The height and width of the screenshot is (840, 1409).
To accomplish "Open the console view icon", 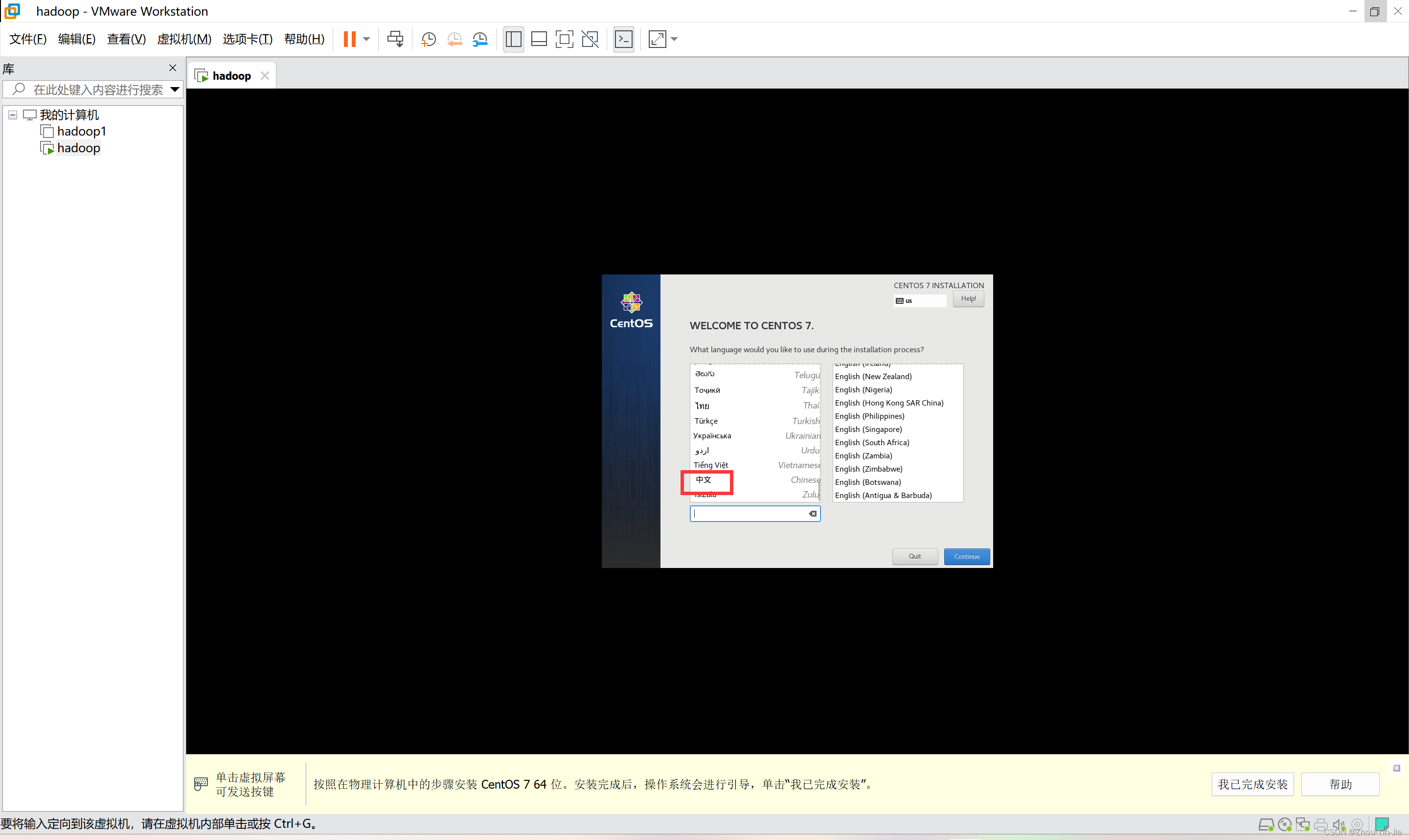I will pyautogui.click(x=624, y=39).
